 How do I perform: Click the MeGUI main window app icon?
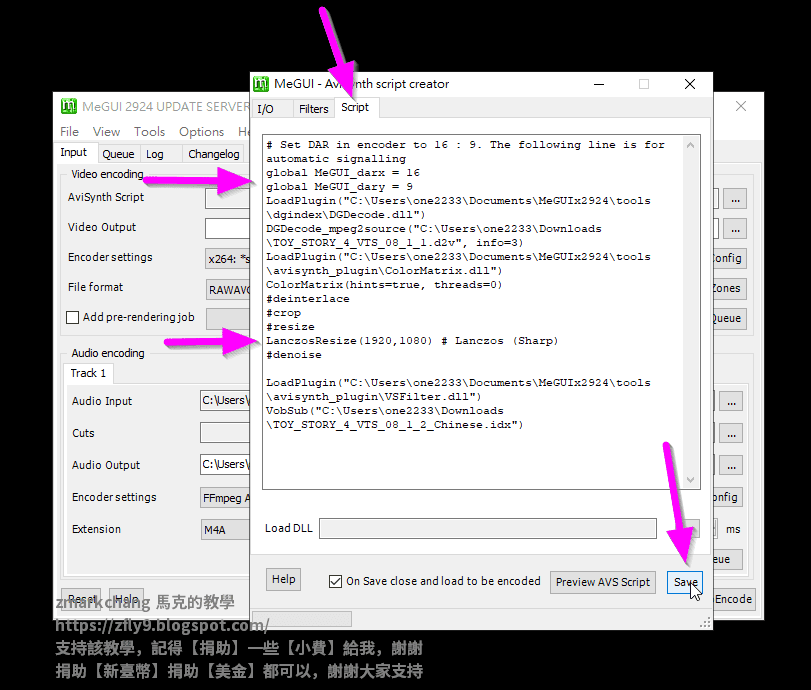pos(69,106)
